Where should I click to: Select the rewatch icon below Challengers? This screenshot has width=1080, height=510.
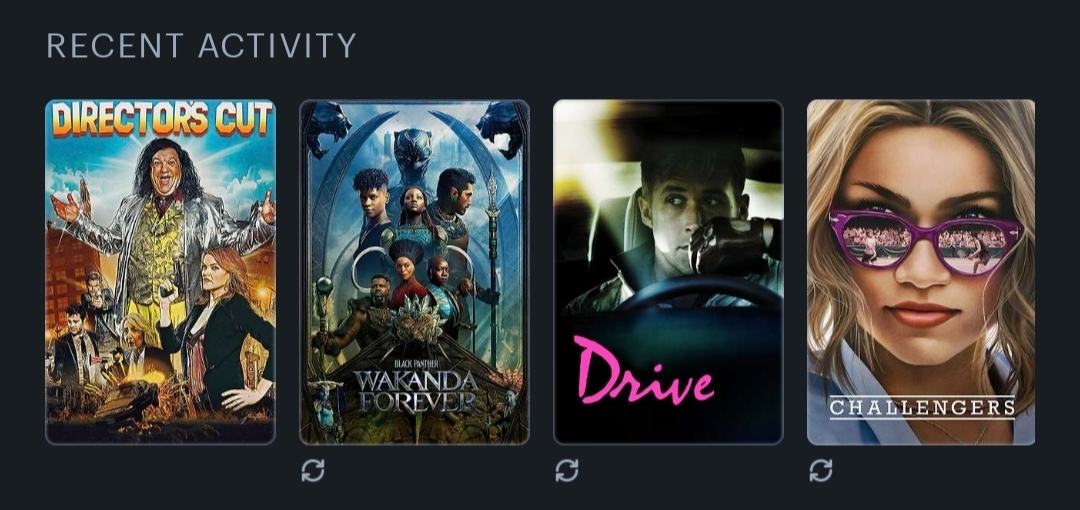(821, 471)
